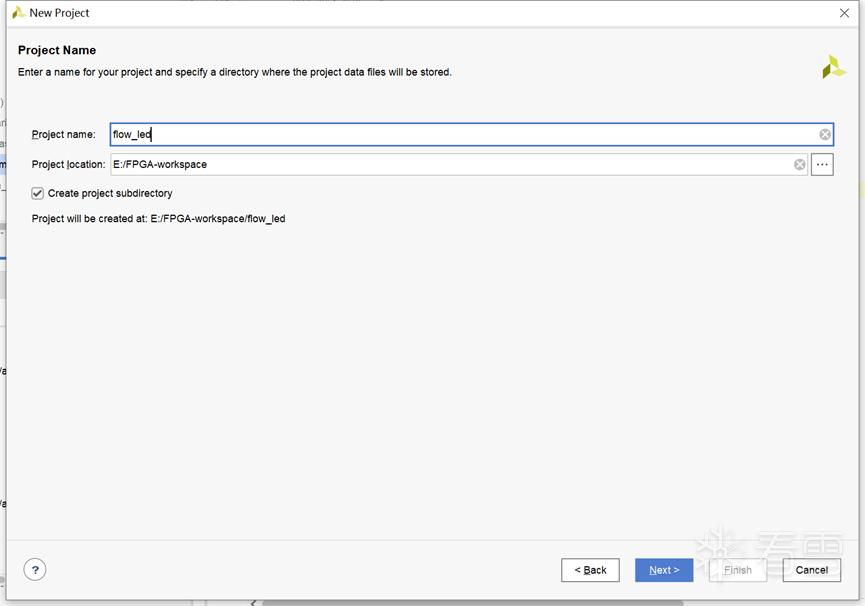The image size is (865, 606).
Task: Close the New Project dialog
Action: pyautogui.click(x=844, y=13)
